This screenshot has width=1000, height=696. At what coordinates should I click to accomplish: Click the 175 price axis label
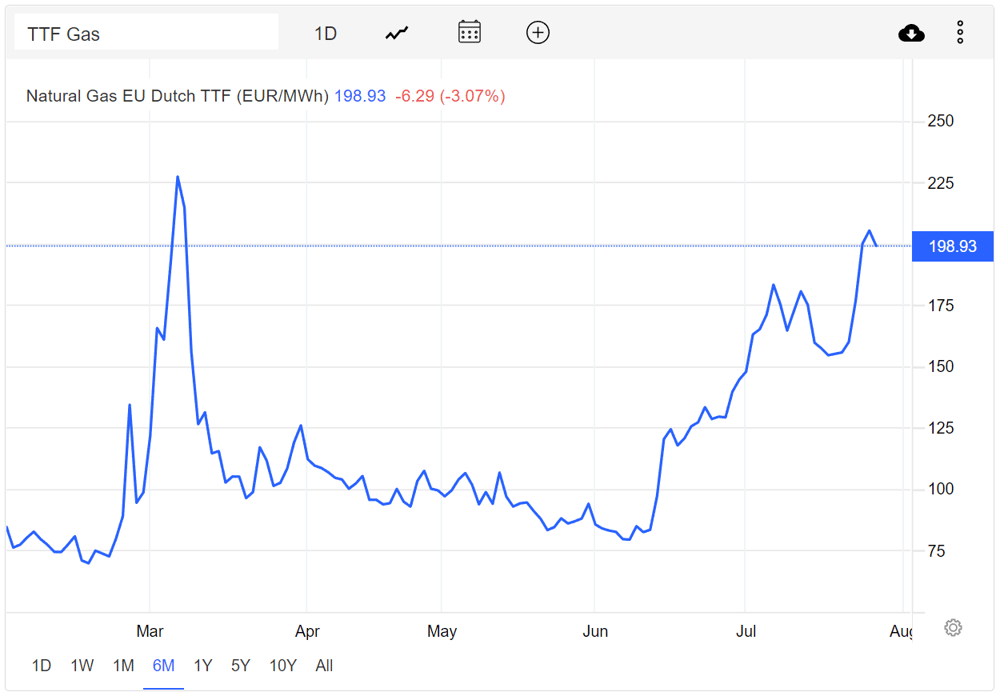coord(940,306)
